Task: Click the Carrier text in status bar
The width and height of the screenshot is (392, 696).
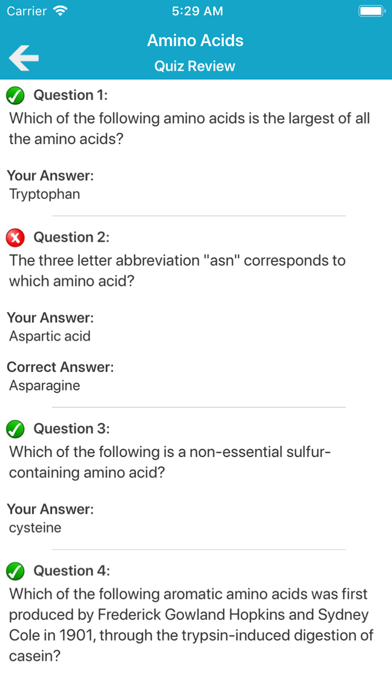Action: (x=27, y=11)
